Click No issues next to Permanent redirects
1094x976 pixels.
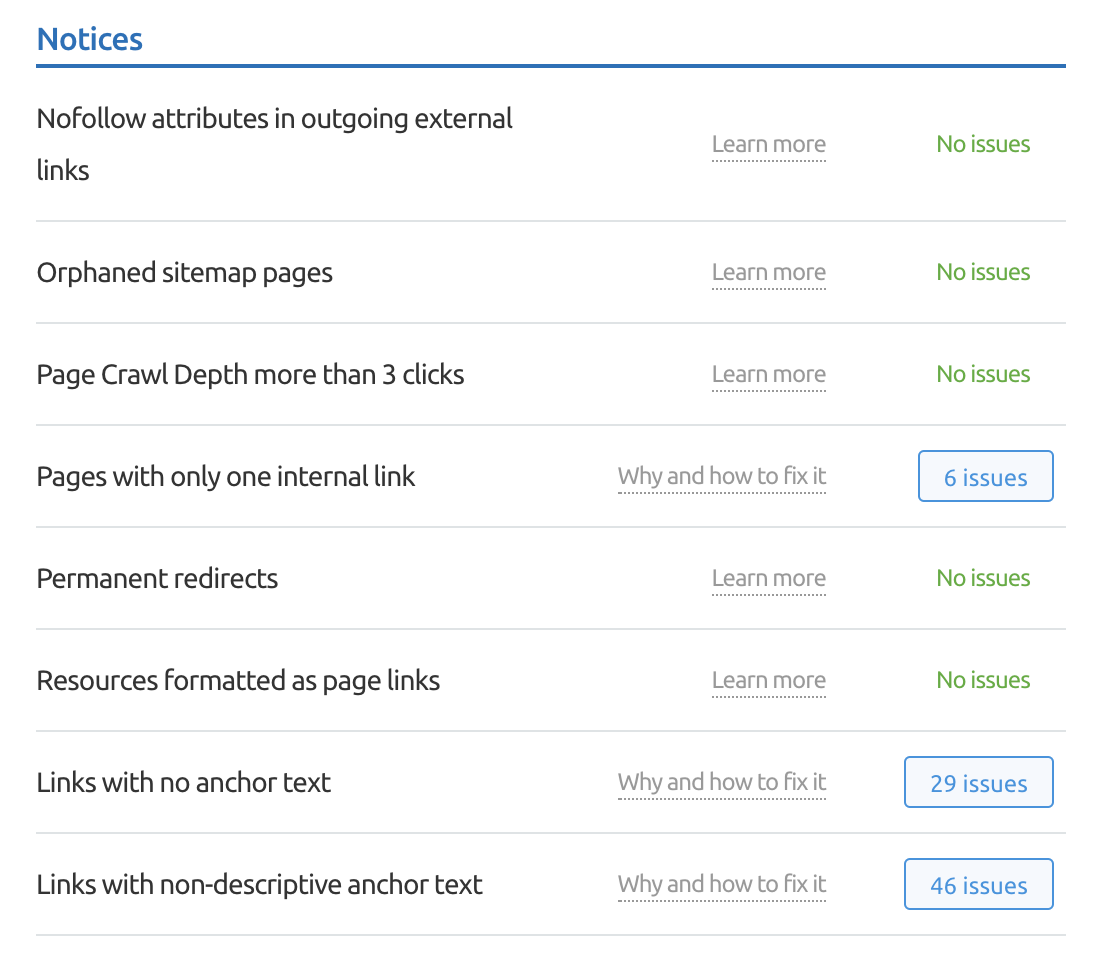pos(983,578)
